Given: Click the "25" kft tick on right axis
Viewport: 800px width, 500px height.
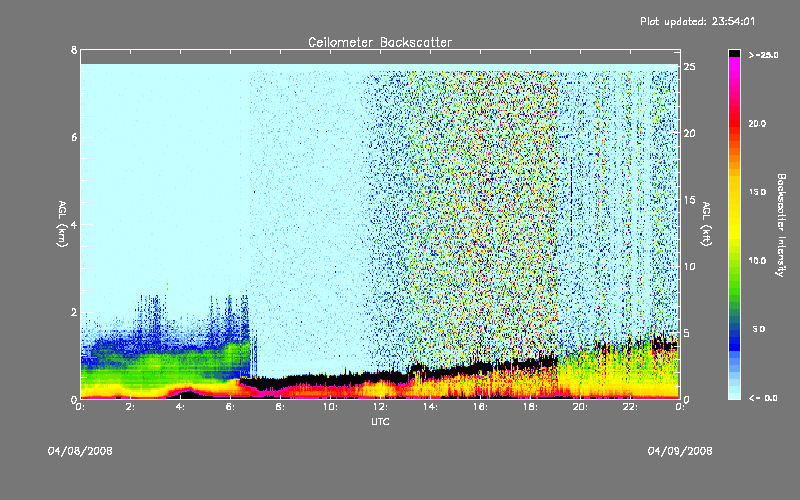Looking at the screenshot, I should pos(690,67).
